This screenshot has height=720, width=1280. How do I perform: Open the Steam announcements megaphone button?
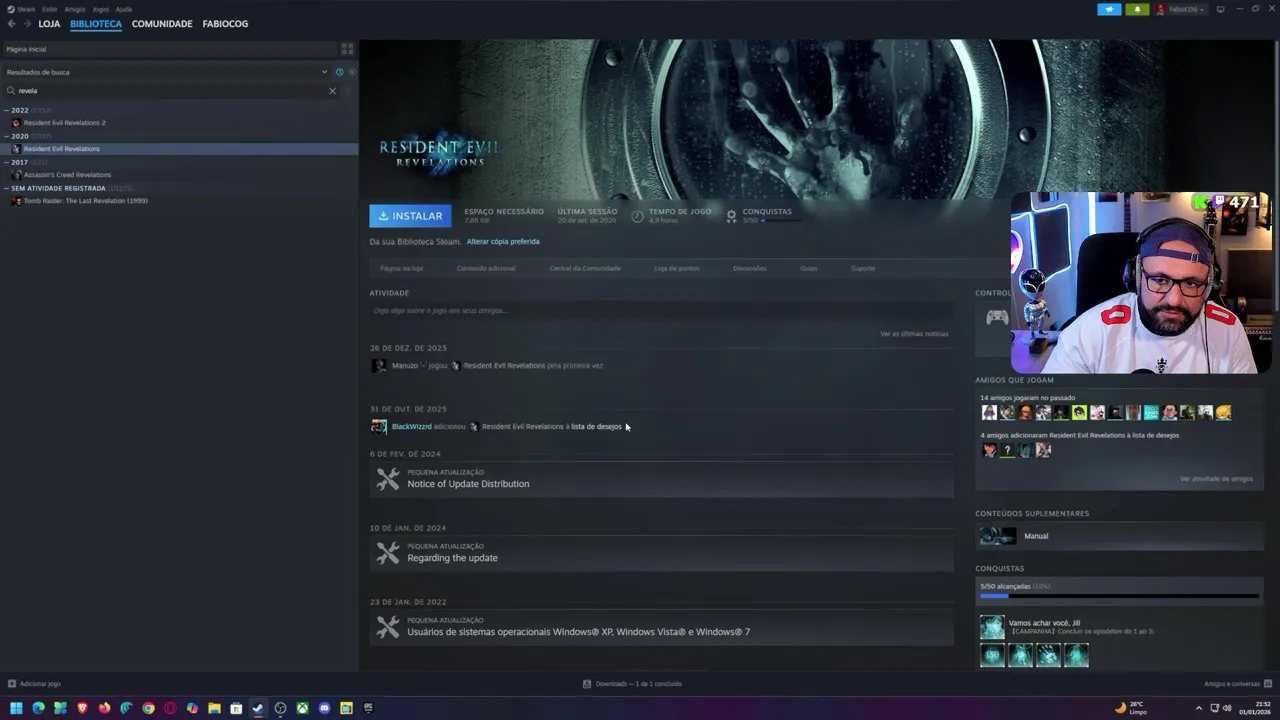(x=1109, y=9)
